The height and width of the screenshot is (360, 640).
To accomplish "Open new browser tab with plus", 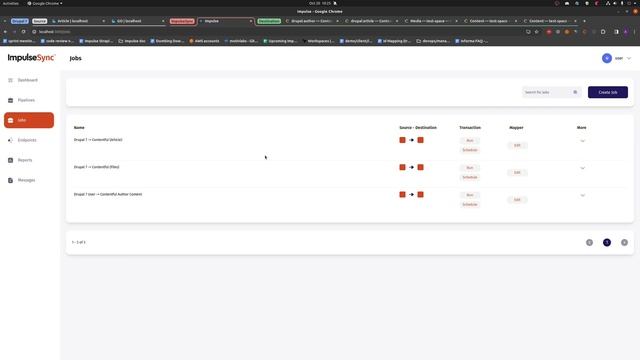I will tap(584, 21).
